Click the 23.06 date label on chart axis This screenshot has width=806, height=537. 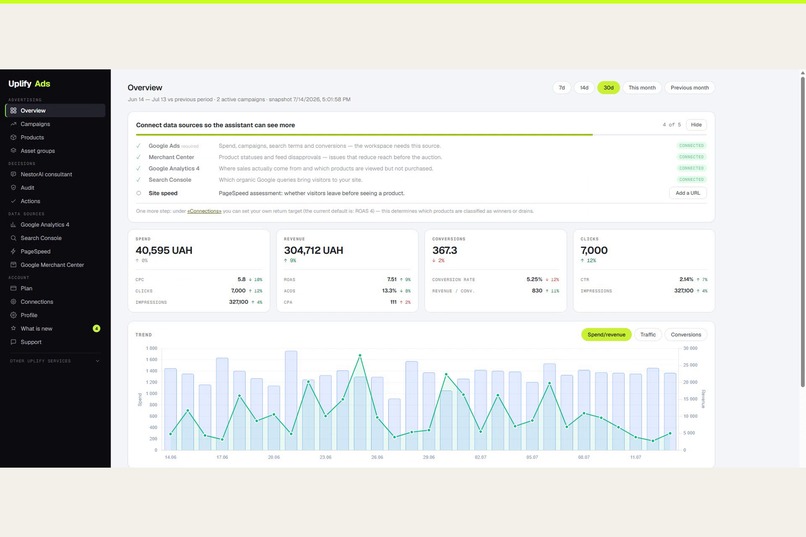tap(325, 457)
